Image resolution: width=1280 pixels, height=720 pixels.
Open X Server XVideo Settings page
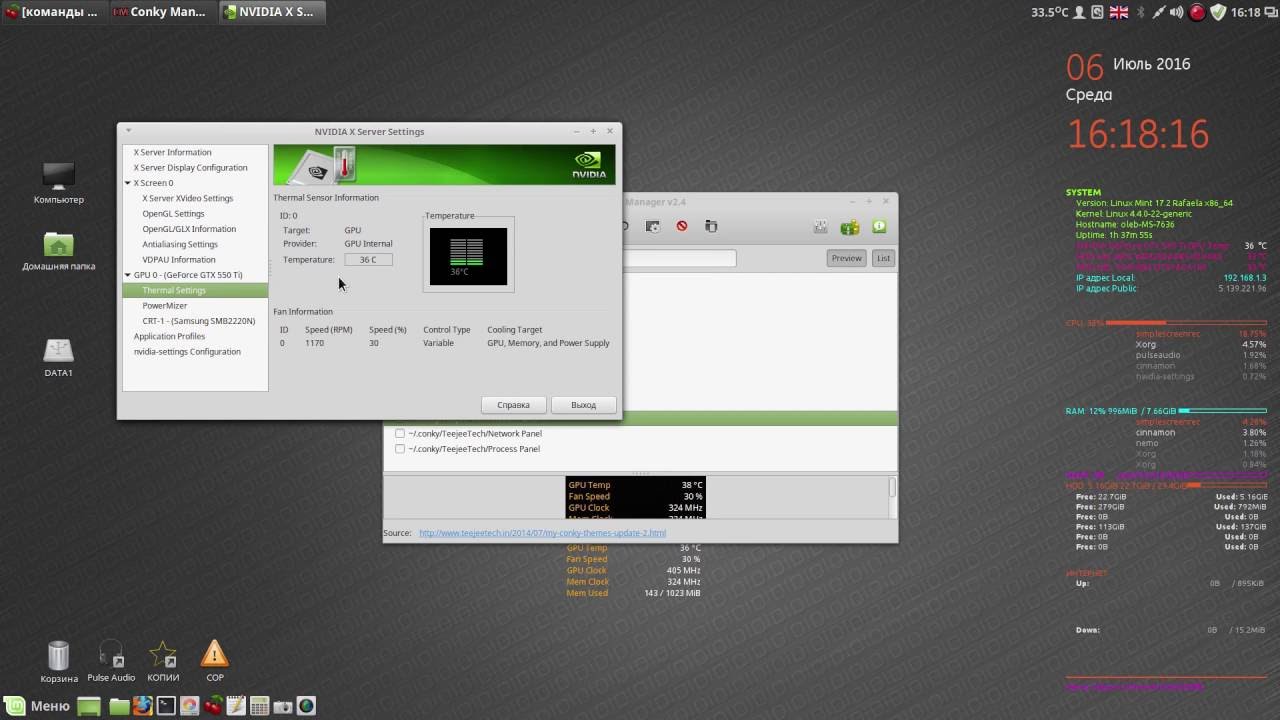click(x=187, y=198)
